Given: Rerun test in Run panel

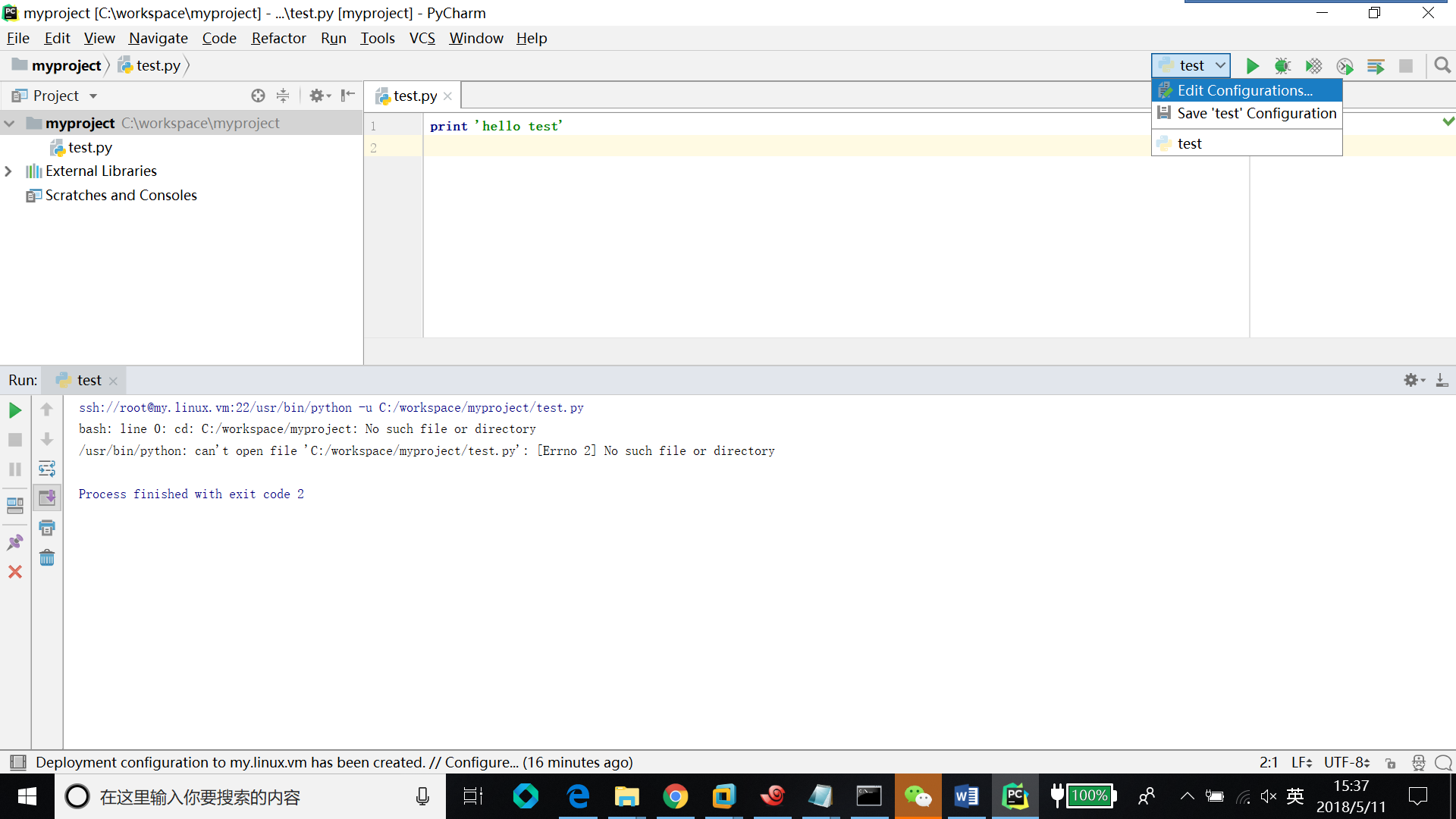Looking at the screenshot, I should pyautogui.click(x=15, y=410).
